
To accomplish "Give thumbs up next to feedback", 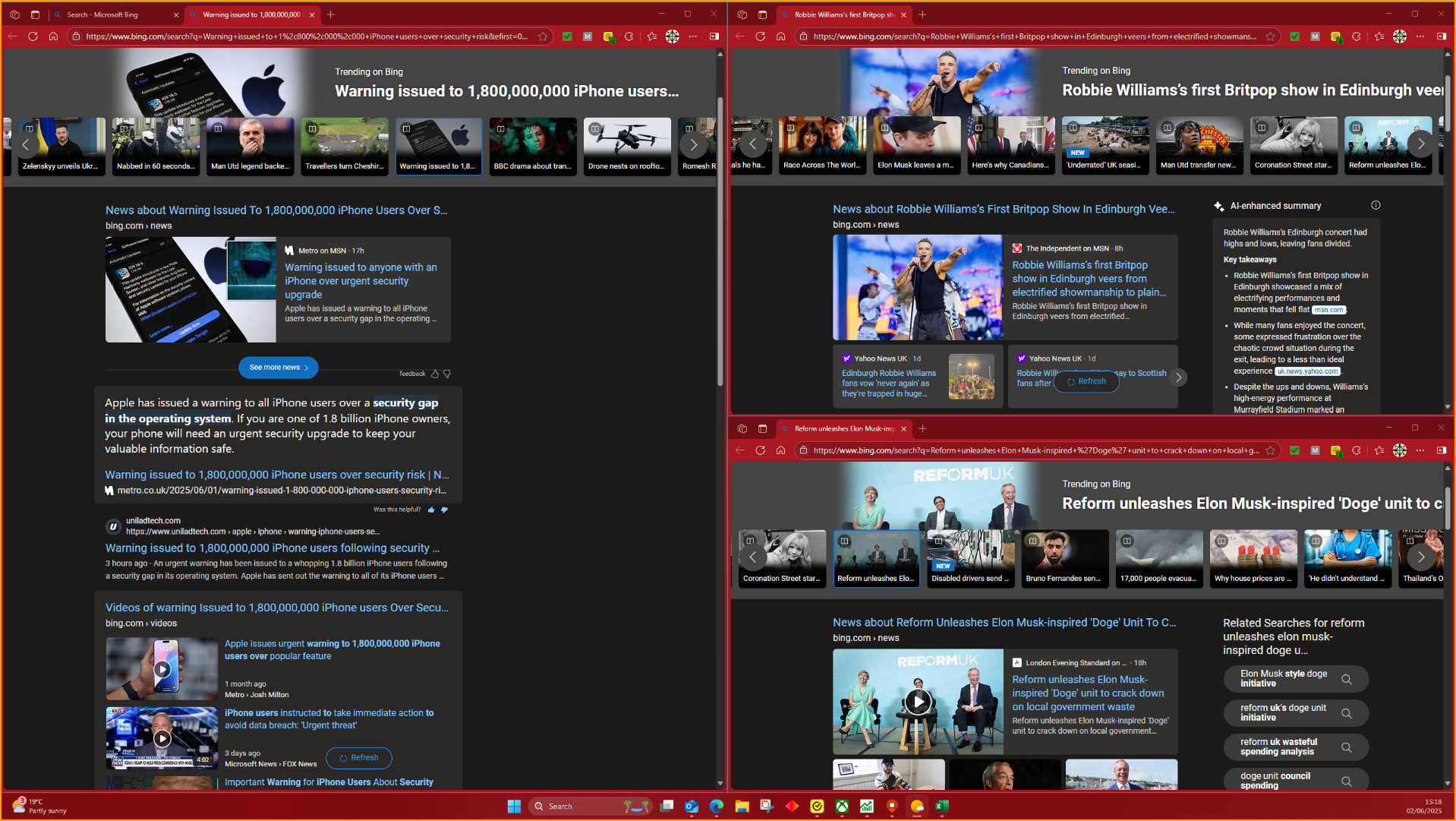I will tap(435, 374).
